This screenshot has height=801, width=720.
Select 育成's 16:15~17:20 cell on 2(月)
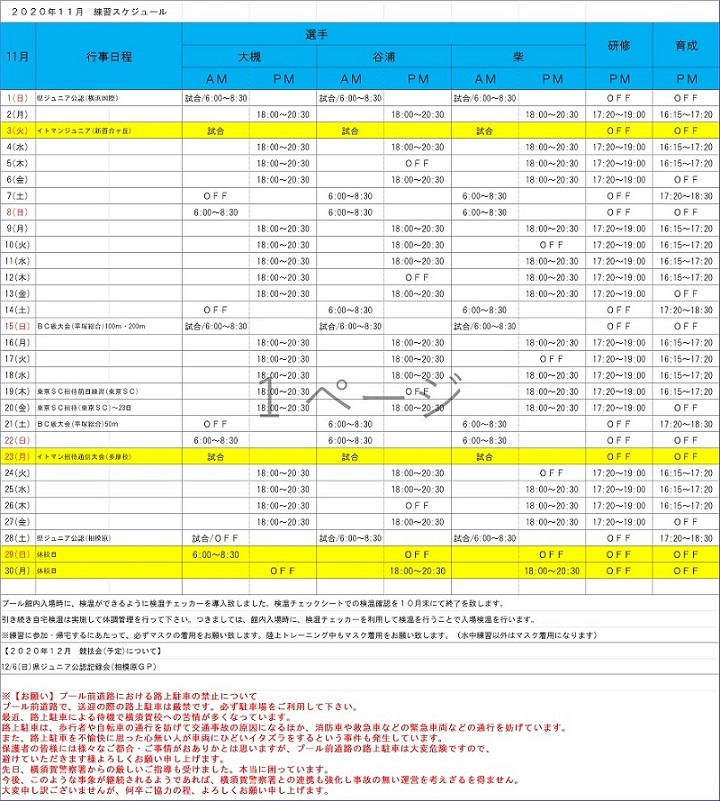[686, 114]
